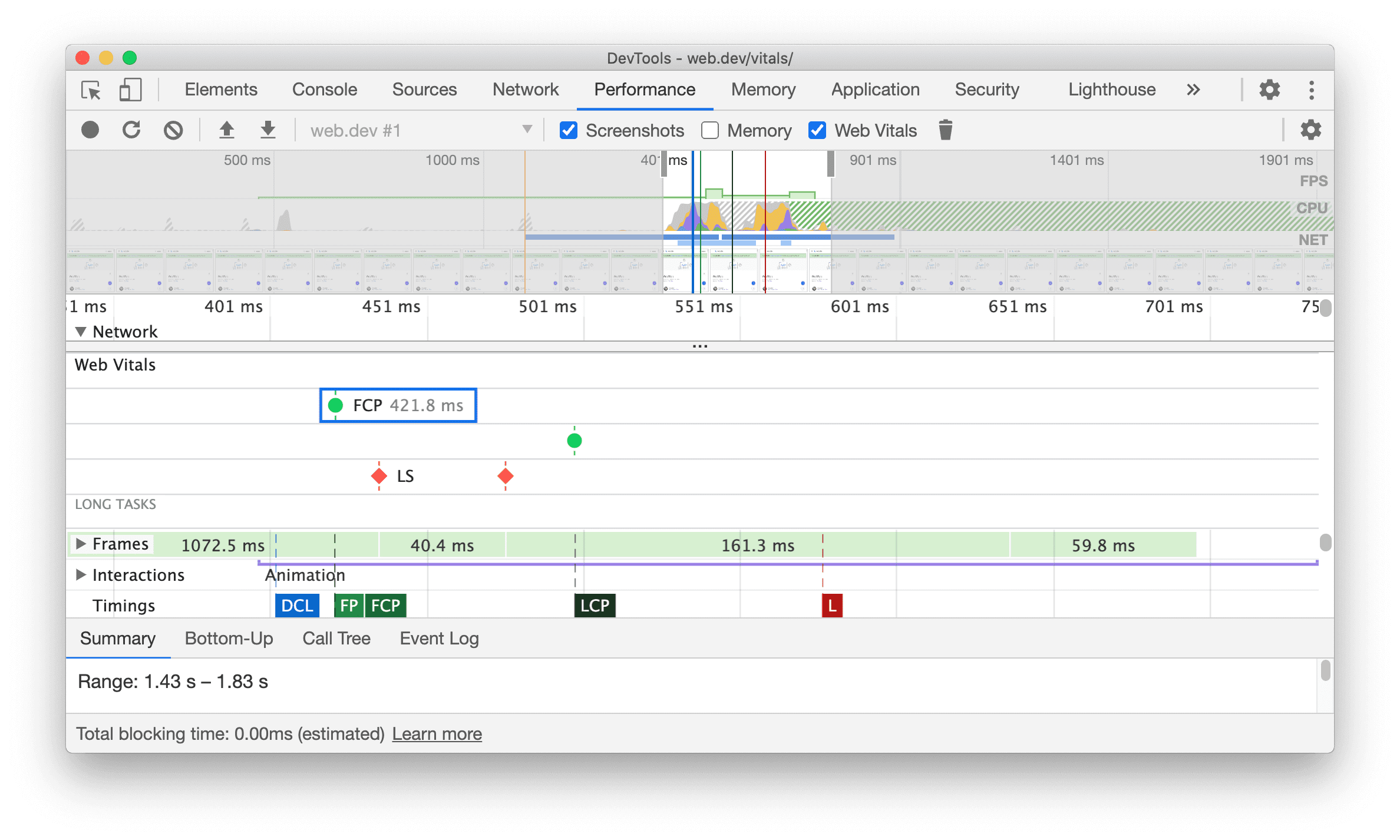Click the DevTools more options menu icon

[1311, 88]
